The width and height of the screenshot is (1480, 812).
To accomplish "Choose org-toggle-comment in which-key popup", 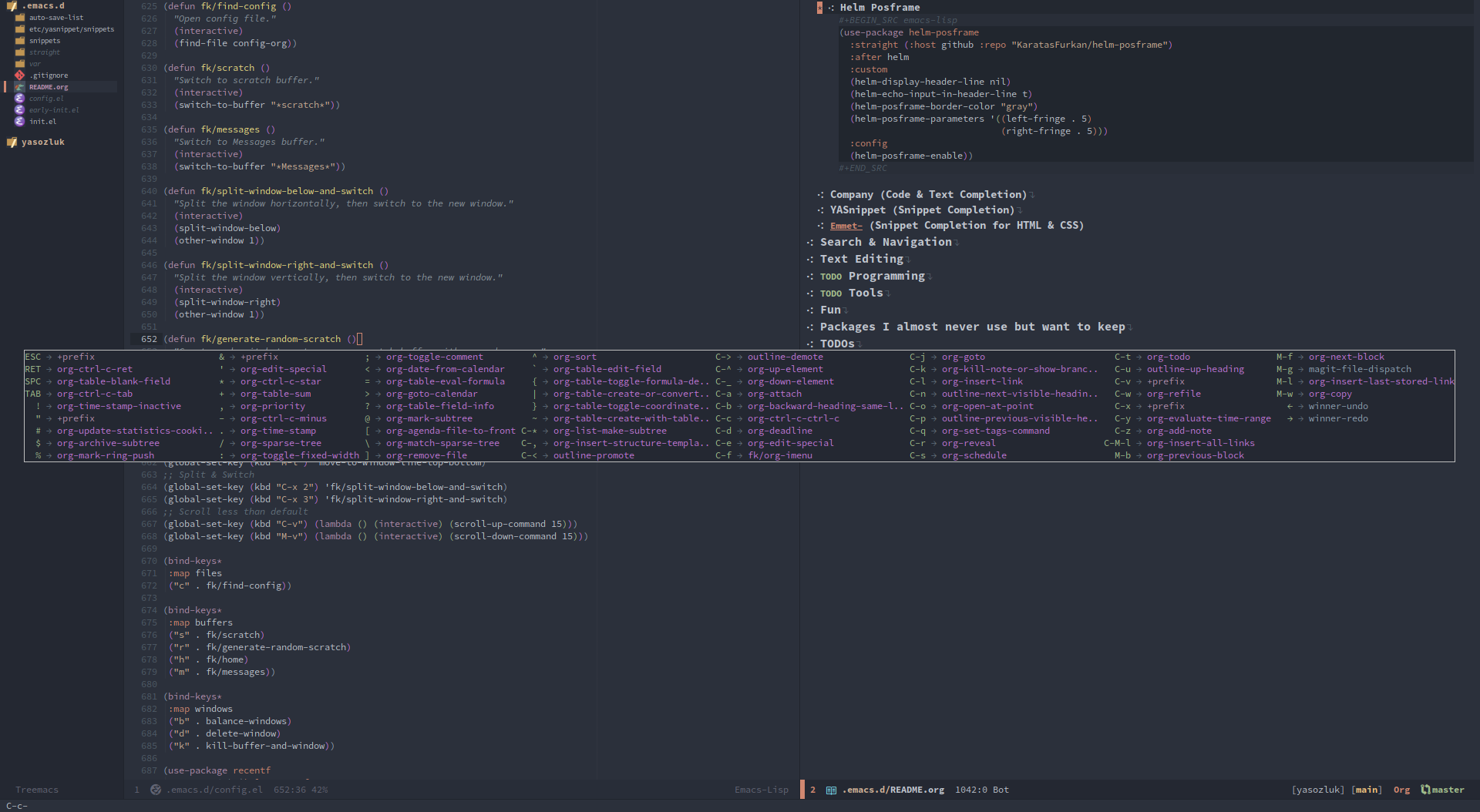I will [435, 357].
